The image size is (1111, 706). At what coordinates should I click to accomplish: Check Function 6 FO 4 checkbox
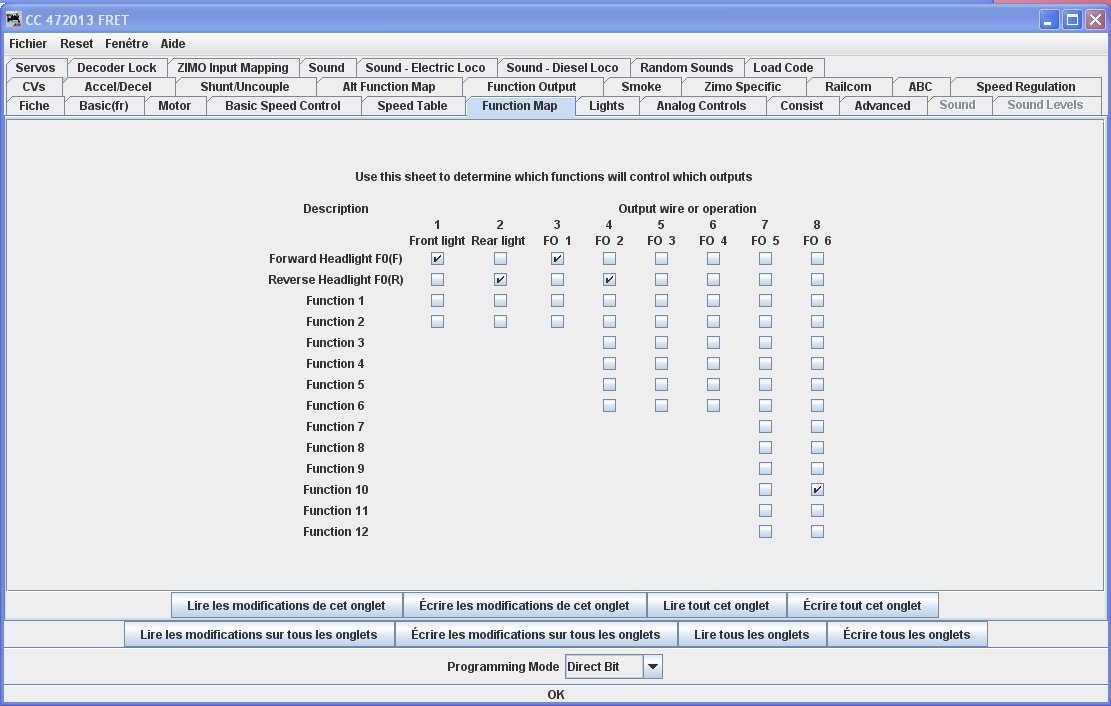[x=714, y=405]
